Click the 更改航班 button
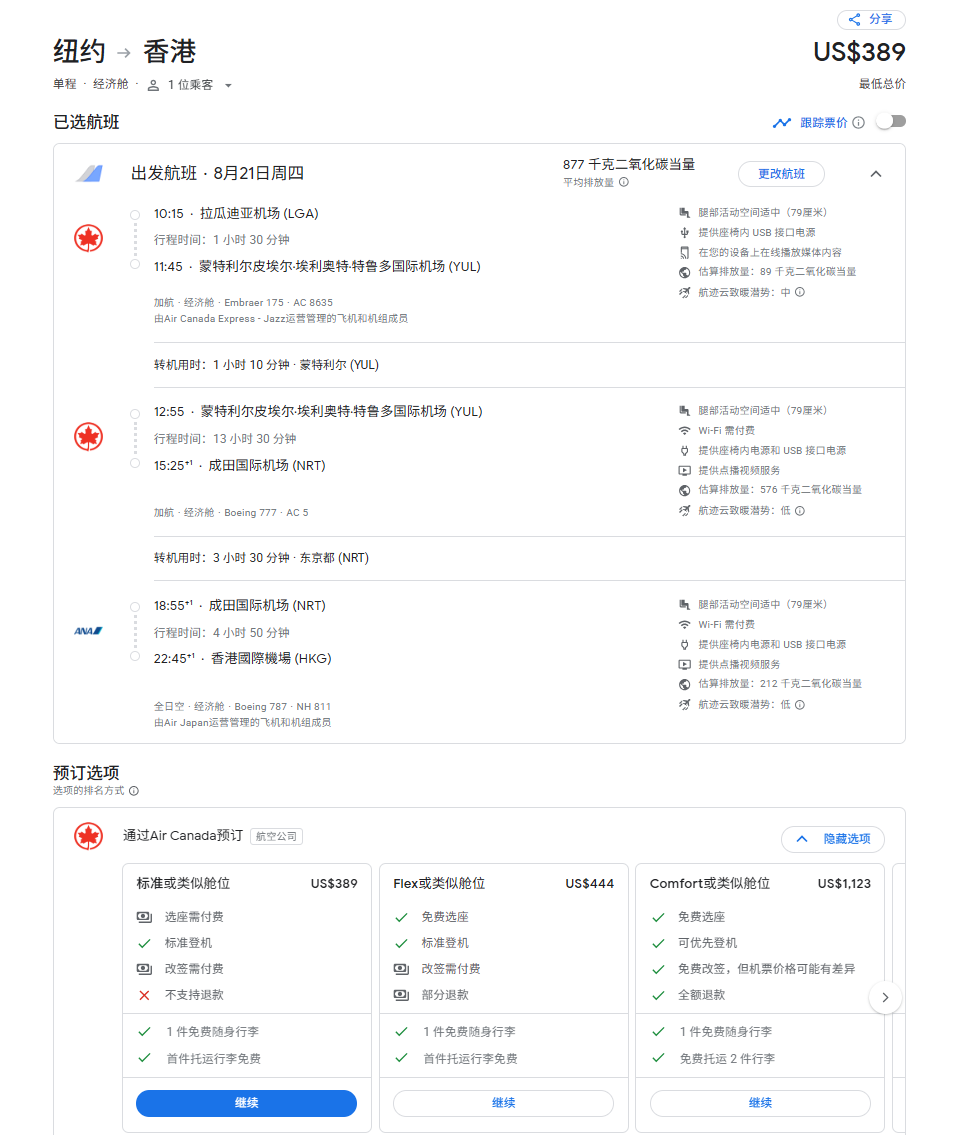This screenshot has height=1135, width=959. coord(781,174)
